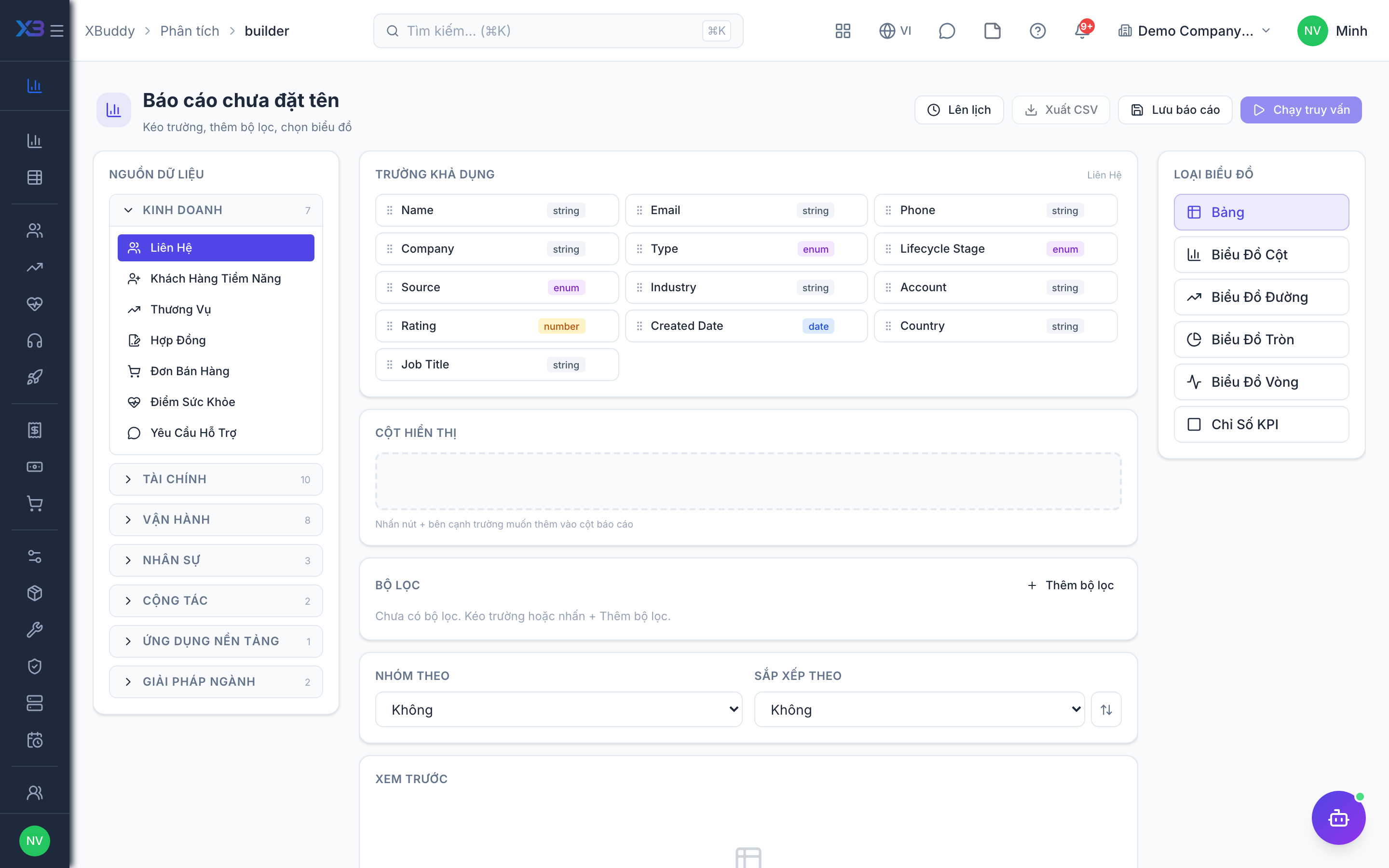Select the Biểu Đồ Tròn chart type
The width and height of the screenshot is (1389, 868).
coord(1261,339)
